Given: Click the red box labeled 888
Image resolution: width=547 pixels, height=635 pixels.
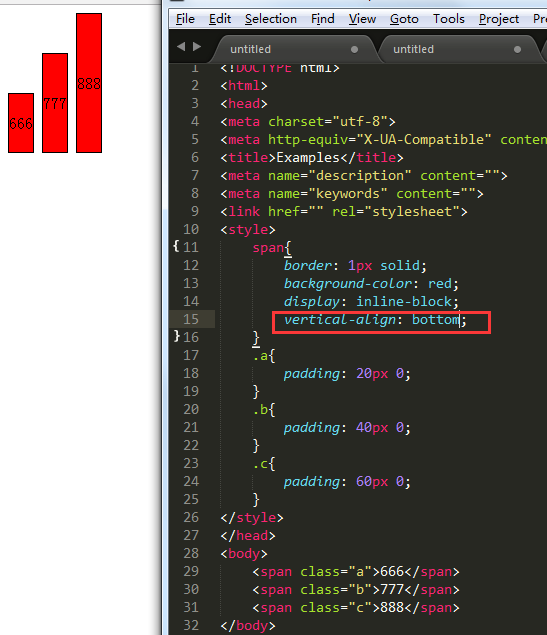Looking at the screenshot, I should [89, 83].
